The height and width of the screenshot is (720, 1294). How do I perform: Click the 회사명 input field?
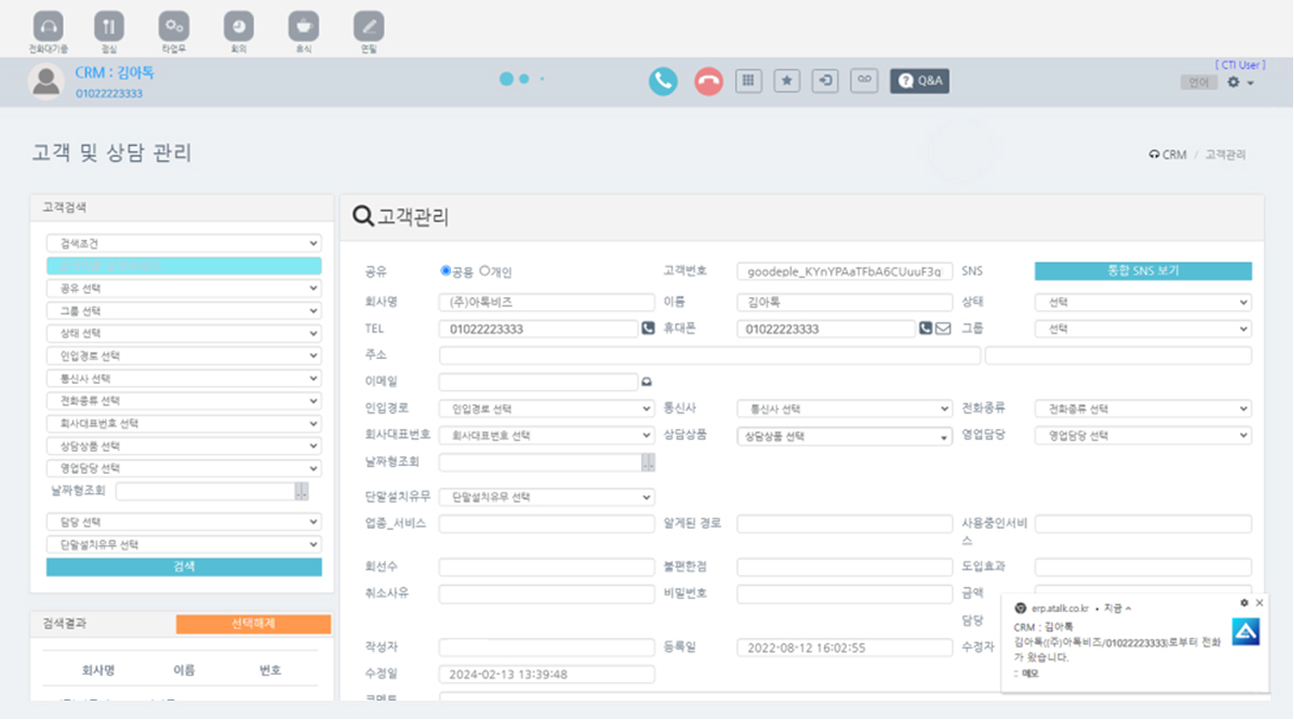[x=546, y=302]
